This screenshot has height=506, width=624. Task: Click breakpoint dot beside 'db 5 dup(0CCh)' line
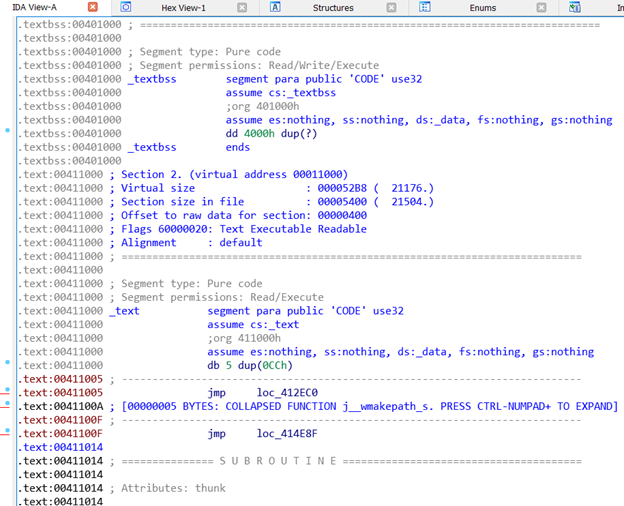[8, 362]
